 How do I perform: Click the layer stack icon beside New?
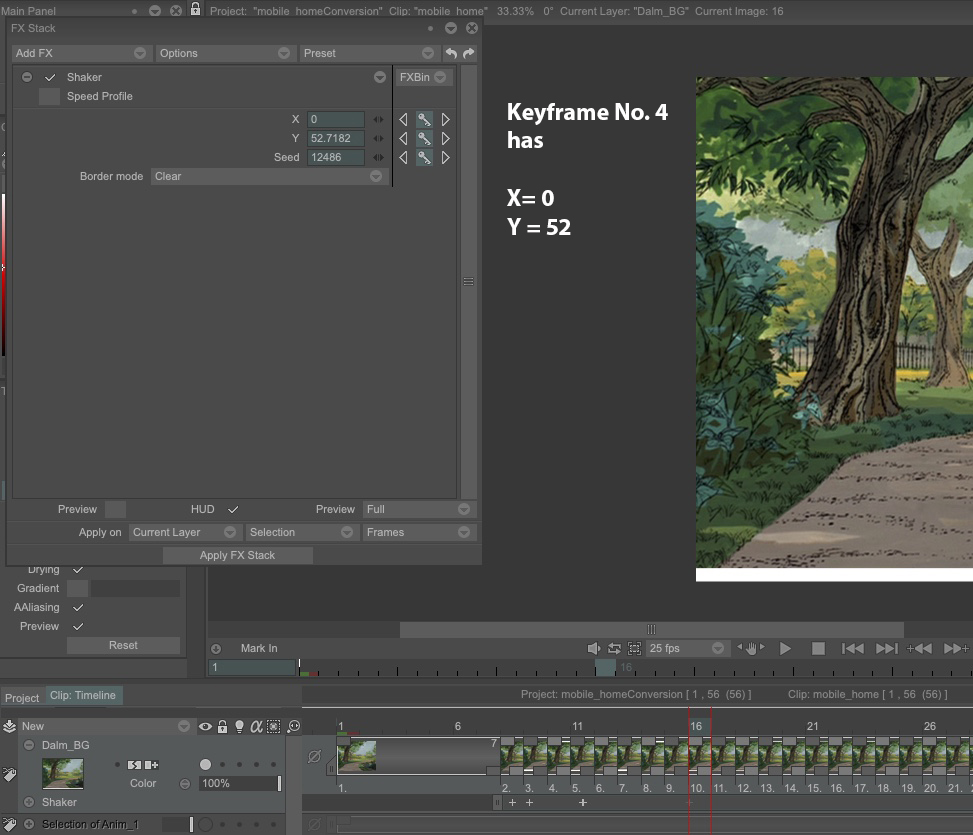9,726
